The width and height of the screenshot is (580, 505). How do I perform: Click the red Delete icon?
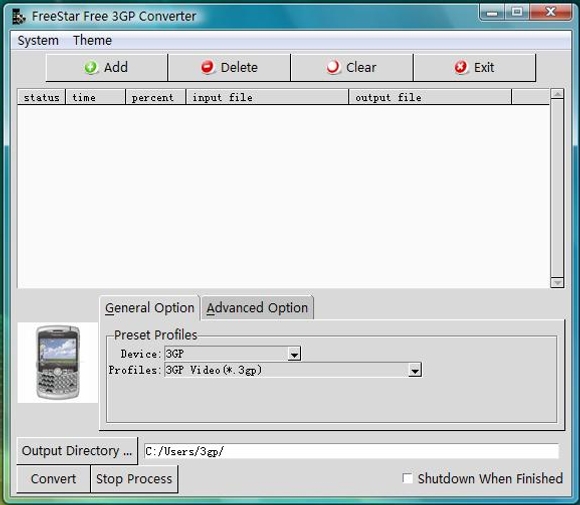pos(208,67)
